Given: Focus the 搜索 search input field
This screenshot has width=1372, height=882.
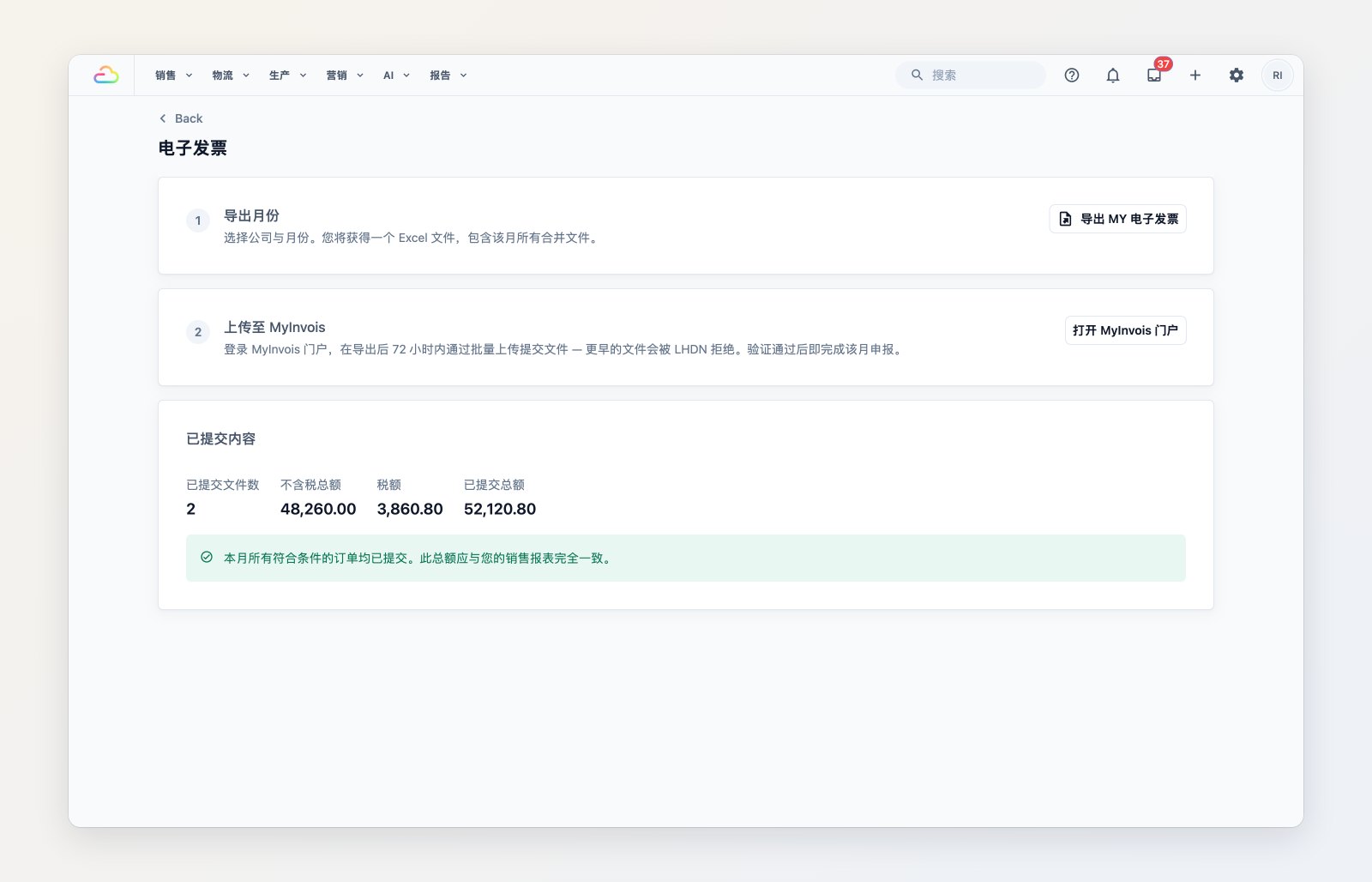Looking at the screenshot, I should [971, 76].
